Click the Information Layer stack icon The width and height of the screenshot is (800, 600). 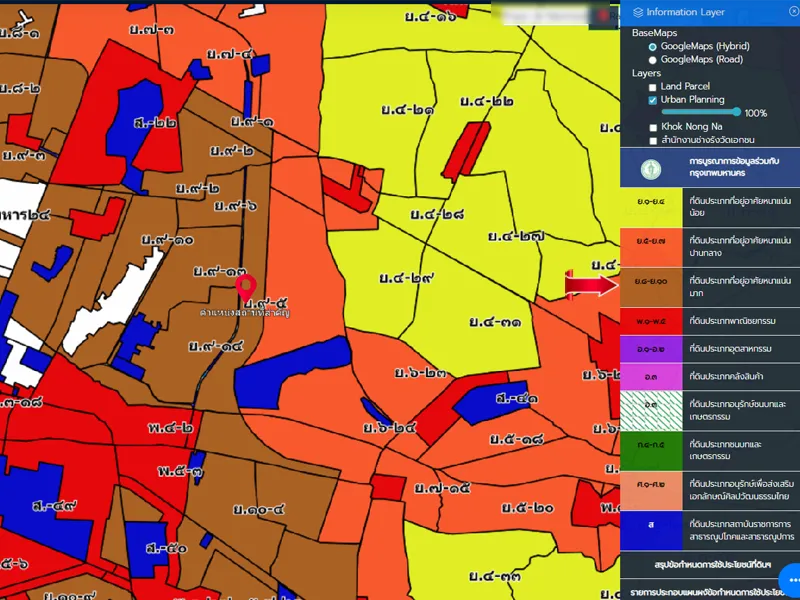[x=638, y=13]
